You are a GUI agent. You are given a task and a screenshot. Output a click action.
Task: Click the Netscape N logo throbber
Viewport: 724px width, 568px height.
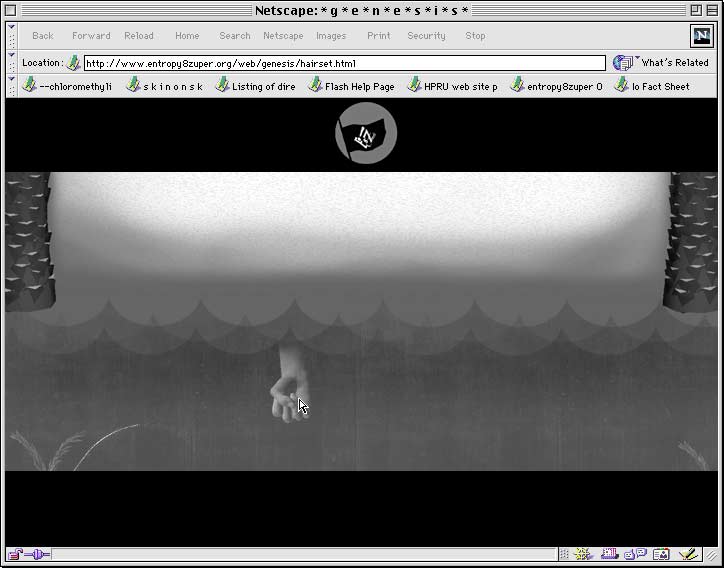(x=701, y=36)
